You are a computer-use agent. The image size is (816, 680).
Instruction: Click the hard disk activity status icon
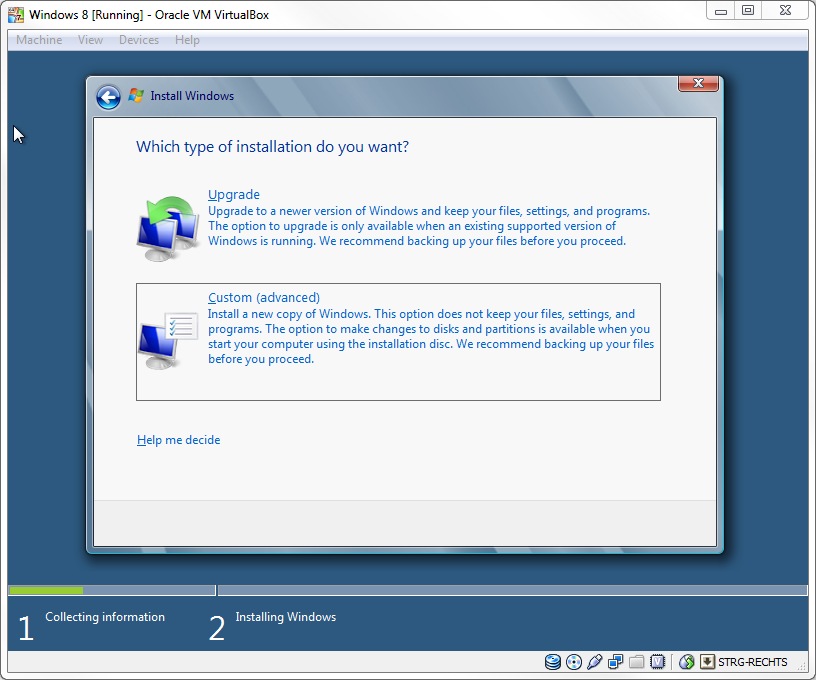[x=553, y=662]
